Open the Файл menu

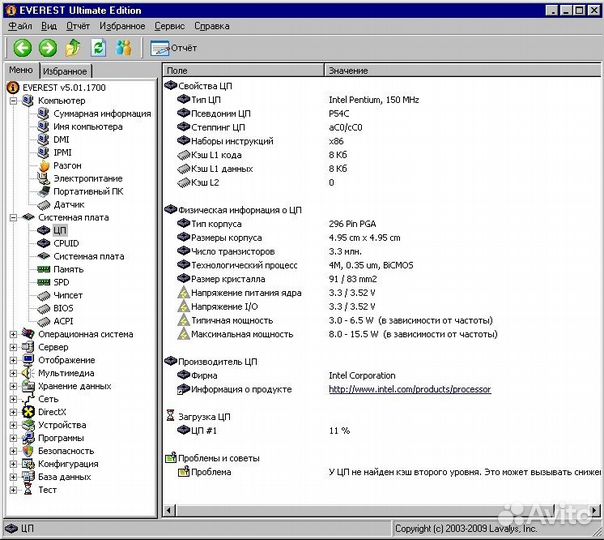click(x=19, y=26)
